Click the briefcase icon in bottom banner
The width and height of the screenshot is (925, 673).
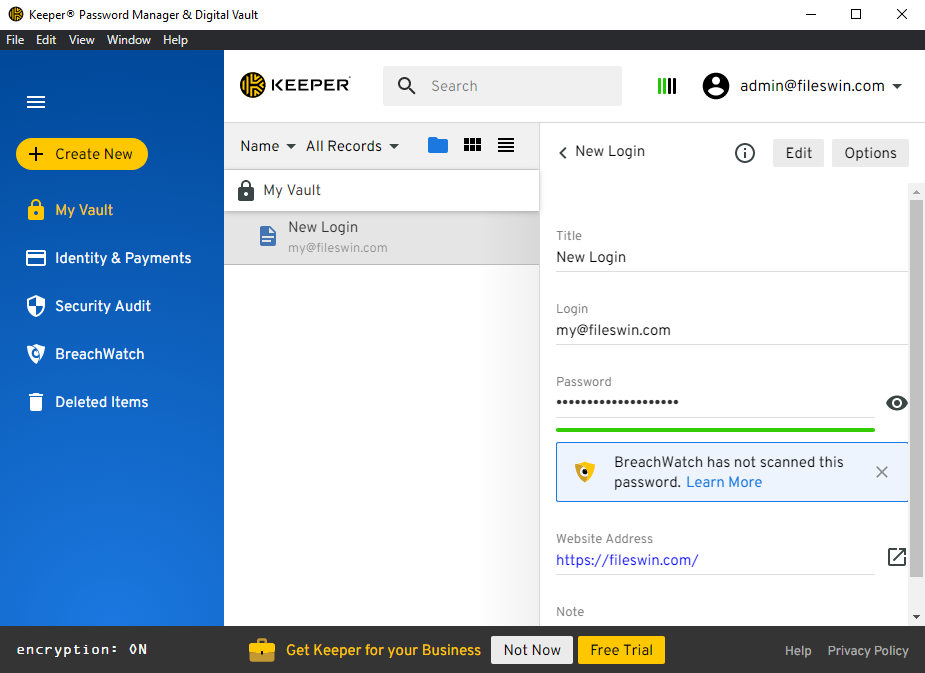point(262,650)
